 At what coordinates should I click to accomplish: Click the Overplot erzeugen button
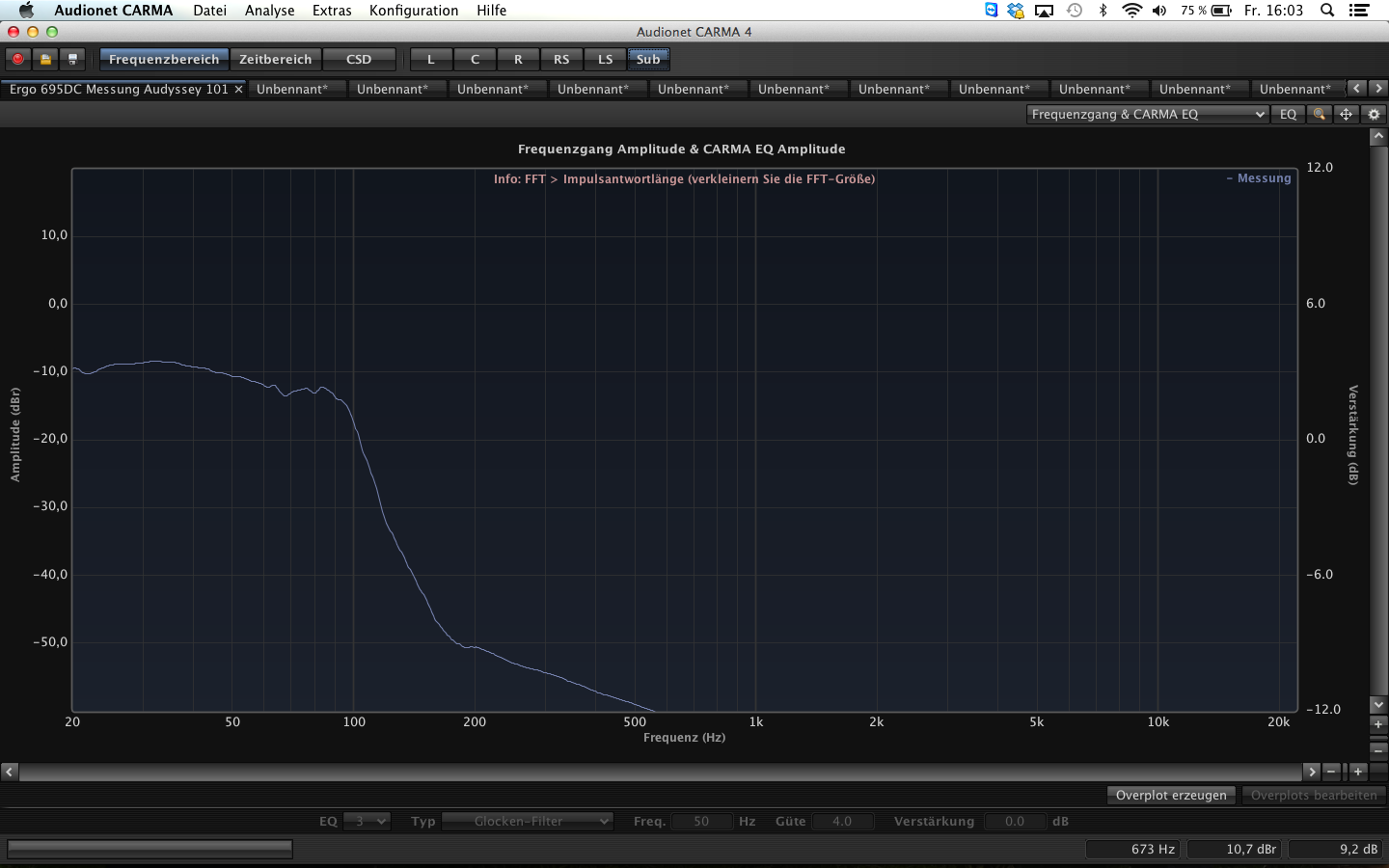(1171, 795)
